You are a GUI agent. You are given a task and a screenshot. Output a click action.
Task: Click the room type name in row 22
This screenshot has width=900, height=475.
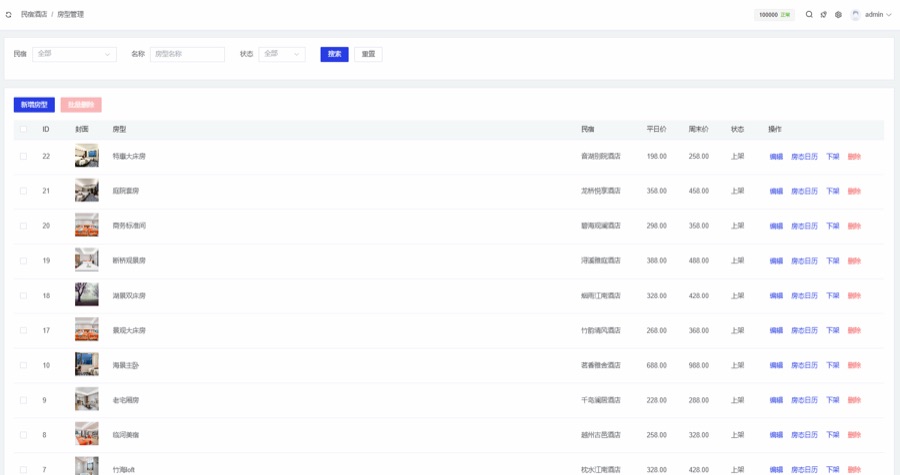(x=129, y=156)
